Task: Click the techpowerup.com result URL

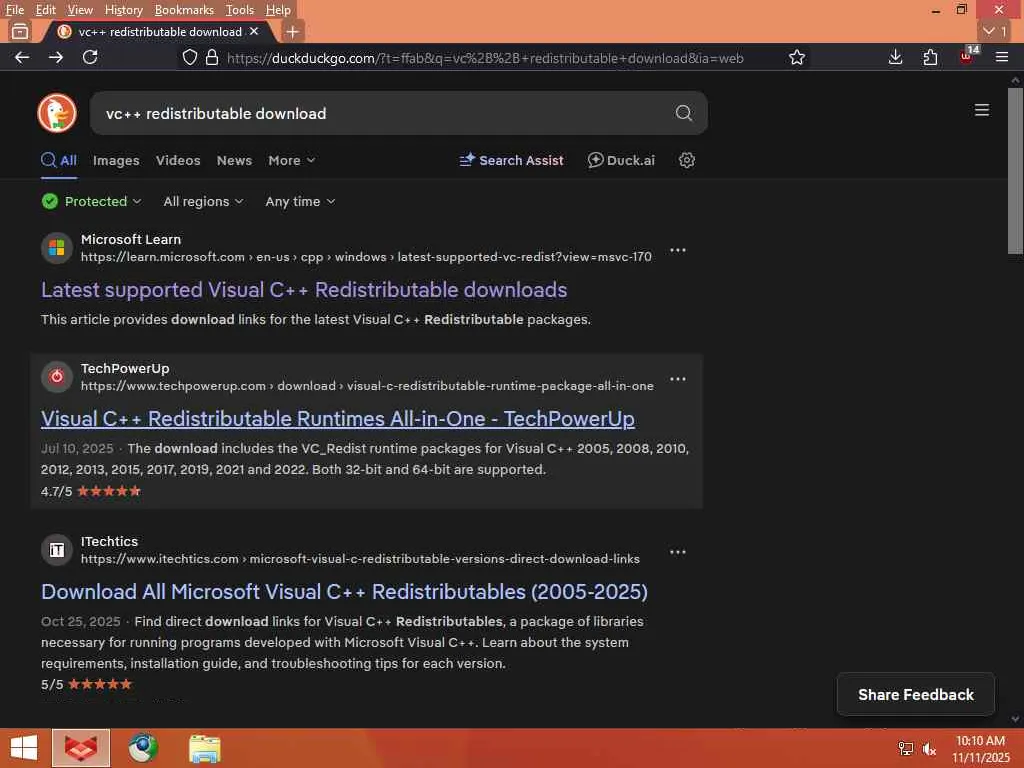Action: pos(367,386)
